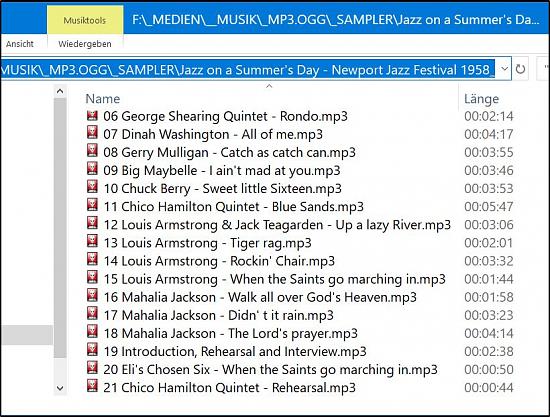Select 07 Dinah Washington - All of me.mp3
The height and width of the screenshot is (417, 550).
tap(213, 134)
